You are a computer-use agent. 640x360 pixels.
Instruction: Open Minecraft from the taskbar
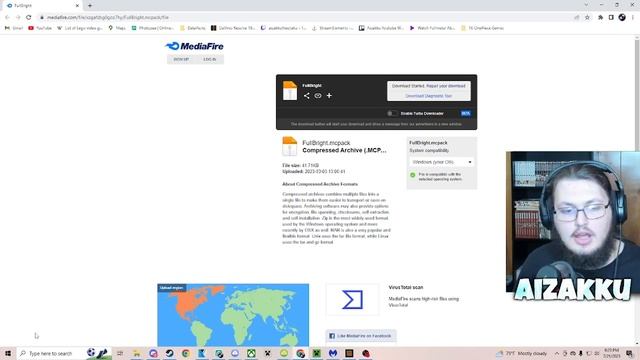click(x=316, y=353)
